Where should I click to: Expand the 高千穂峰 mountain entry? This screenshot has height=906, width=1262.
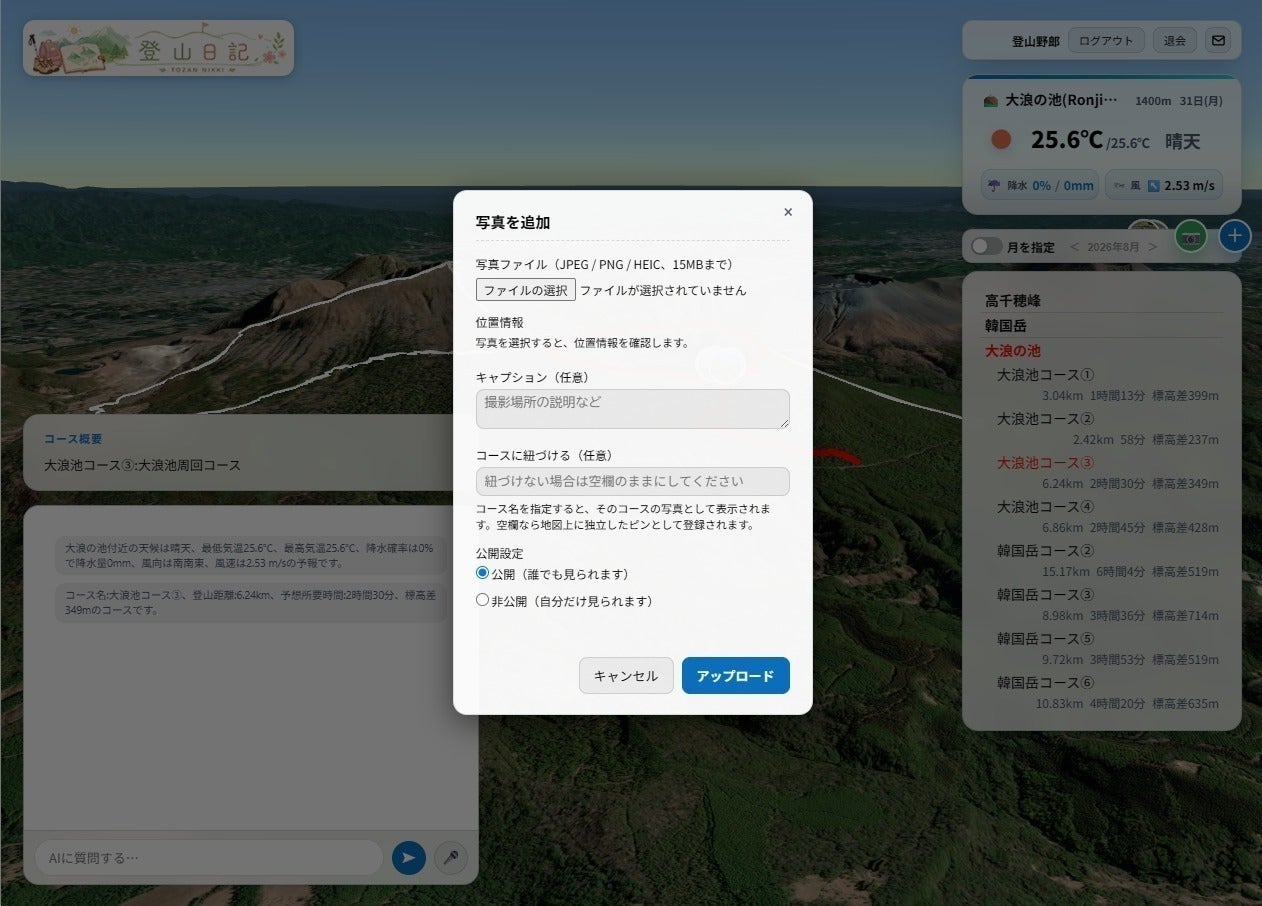1013,300
